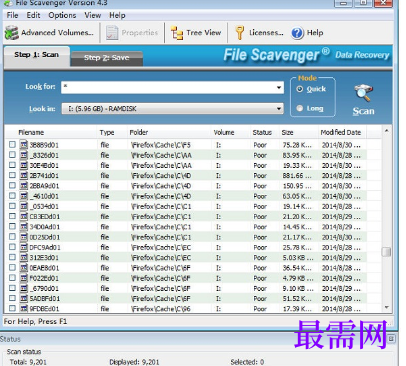Sort by Filename column header
The height and width of the screenshot is (366, 406).
[31, 132]
